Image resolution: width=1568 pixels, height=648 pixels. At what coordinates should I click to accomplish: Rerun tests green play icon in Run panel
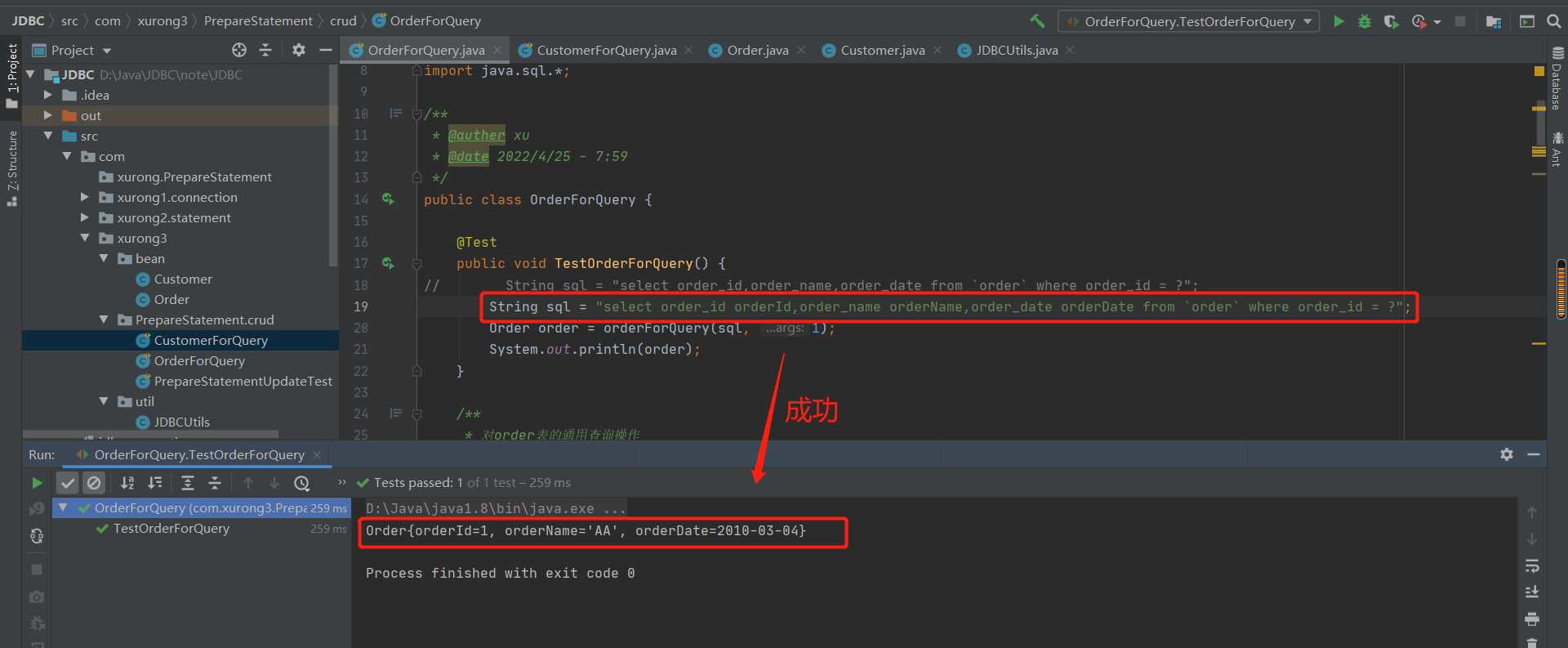click(37, 483)
